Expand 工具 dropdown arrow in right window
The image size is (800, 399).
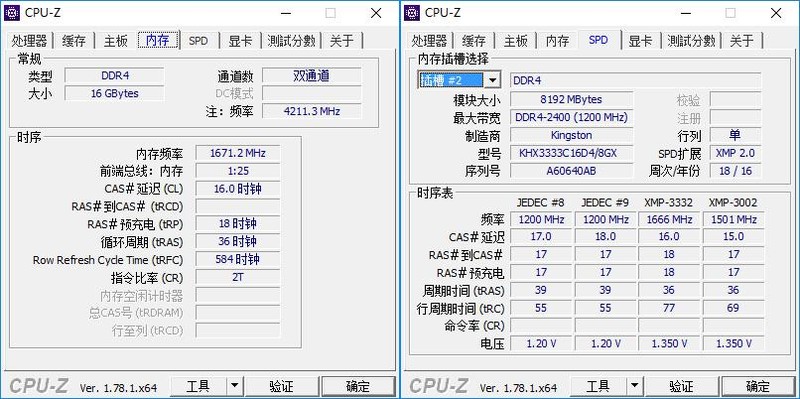click(x=634, y=387)
